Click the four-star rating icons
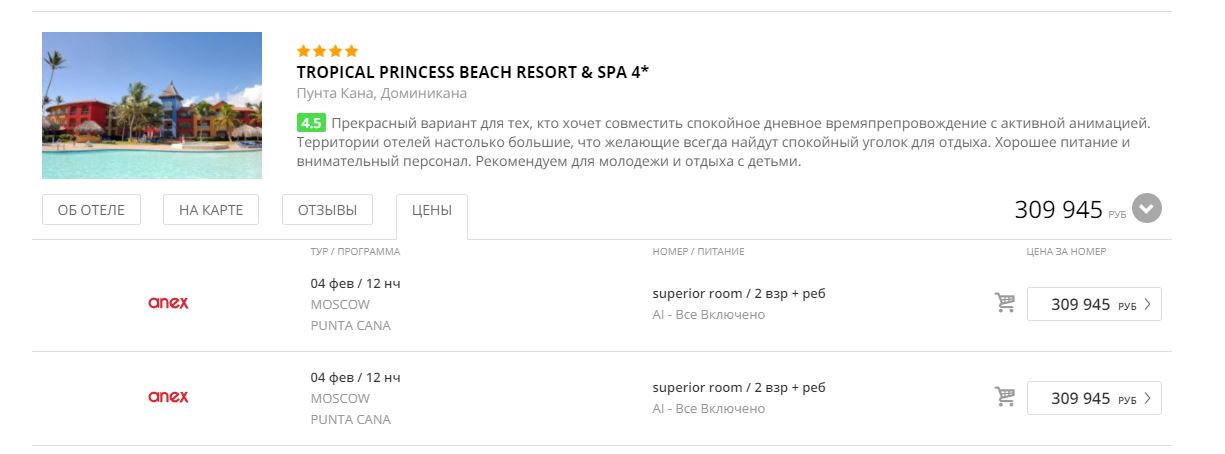The width and height of the screenshot is (1225, 454). pyautogui.click(x=327, y=51)
